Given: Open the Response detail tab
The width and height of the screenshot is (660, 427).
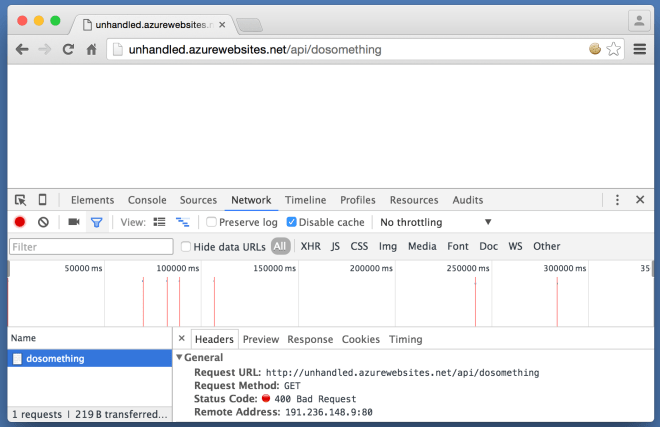Looking at the screenshot, I should click(310, 339).
